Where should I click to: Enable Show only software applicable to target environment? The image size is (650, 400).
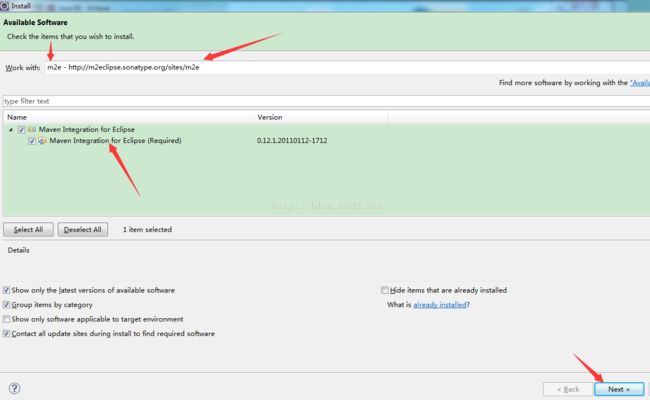(x=6, y=319)
